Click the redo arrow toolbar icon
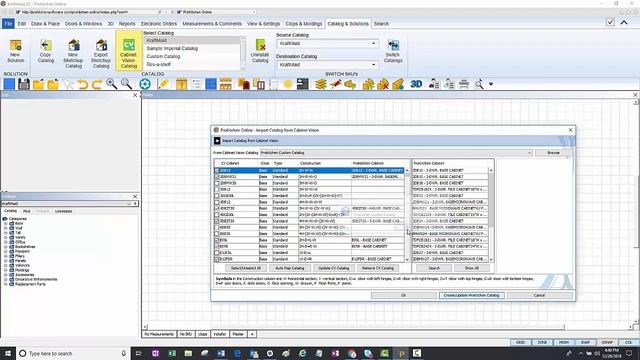This screenshot has height=360, width=640. click(97, 84)
